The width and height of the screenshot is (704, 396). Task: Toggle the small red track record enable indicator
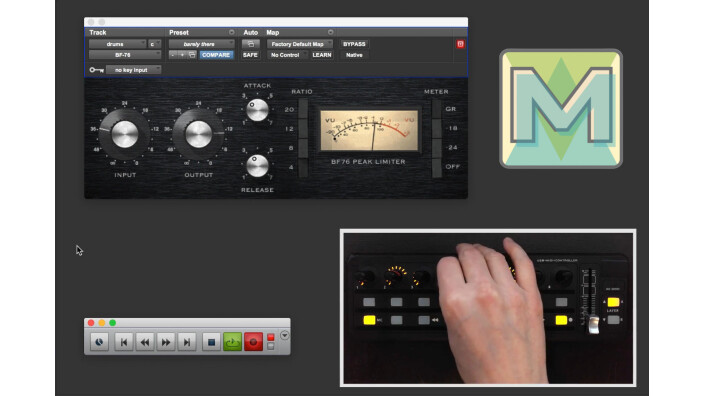[271, 337]
